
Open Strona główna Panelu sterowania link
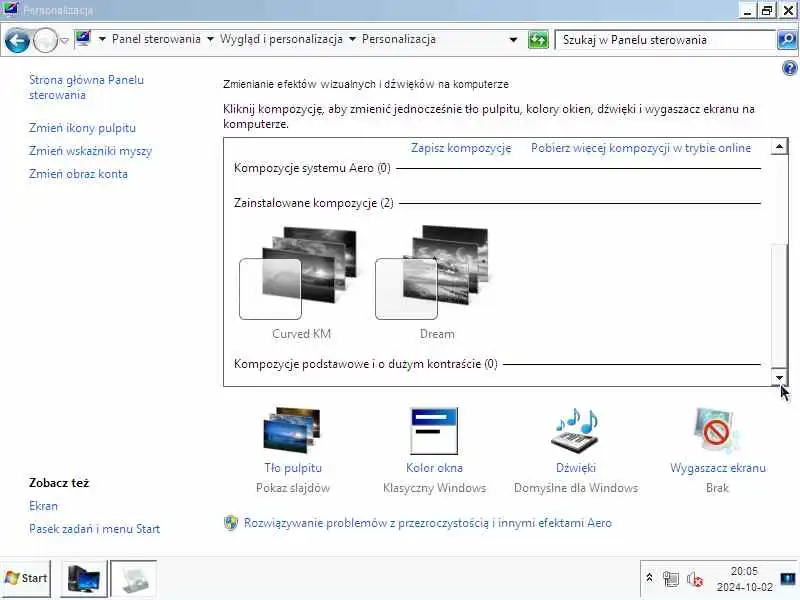[x=86, y=87]
